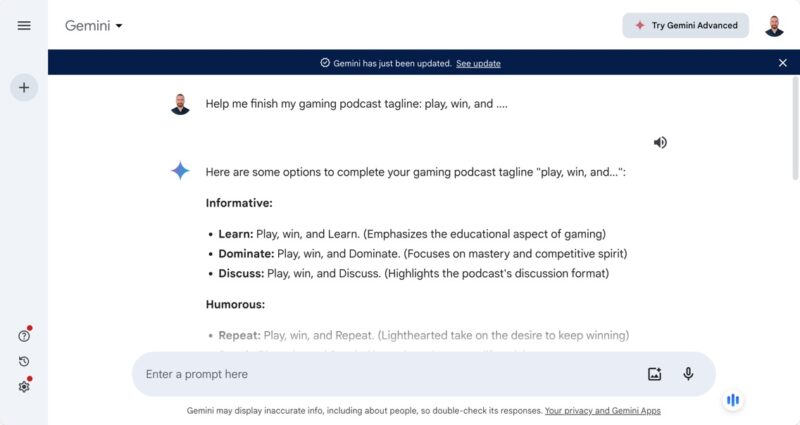Open the hamburger main menu
The image size is (800, 425).
coord(24,26)
